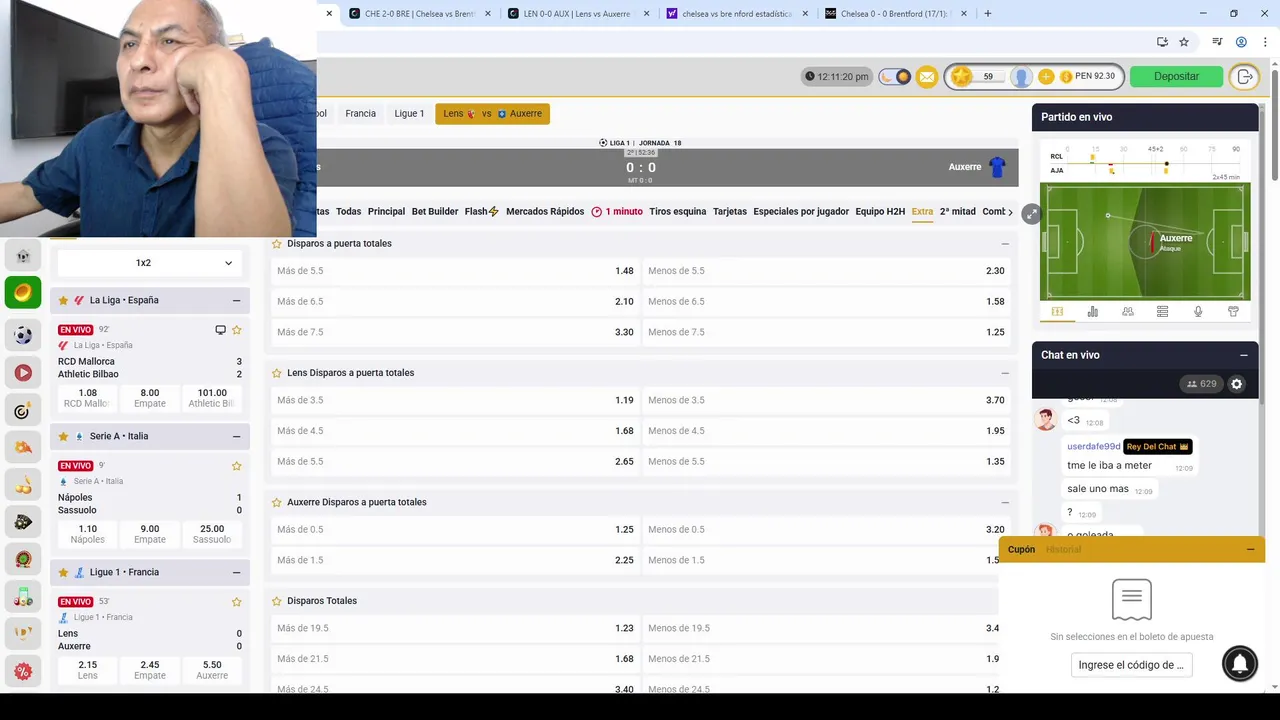The height and width of the screenshot is (720, 1280).
Task: Open the target bullseye sidebar icon
Action: (23, 411)
